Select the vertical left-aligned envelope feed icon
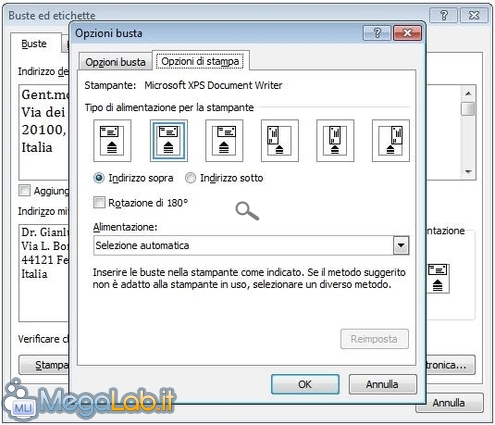Screen dimensions: 495x425 pyautogui.click(x=280, y=141)
